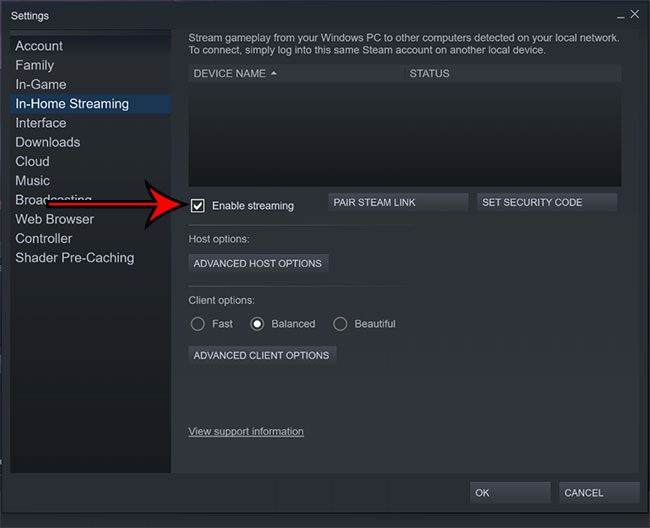Open Advanced Host Options
The height and width of the screenshot is (528, 650).
(258, 263)
